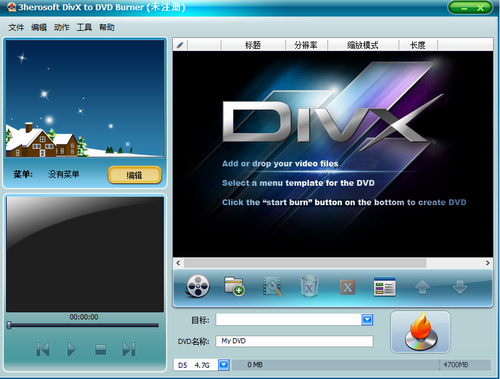The image size is (500, 379).
Task: Click the winter house menu template thumbnail
Action: pyautogui.click(x=85, y=99)
